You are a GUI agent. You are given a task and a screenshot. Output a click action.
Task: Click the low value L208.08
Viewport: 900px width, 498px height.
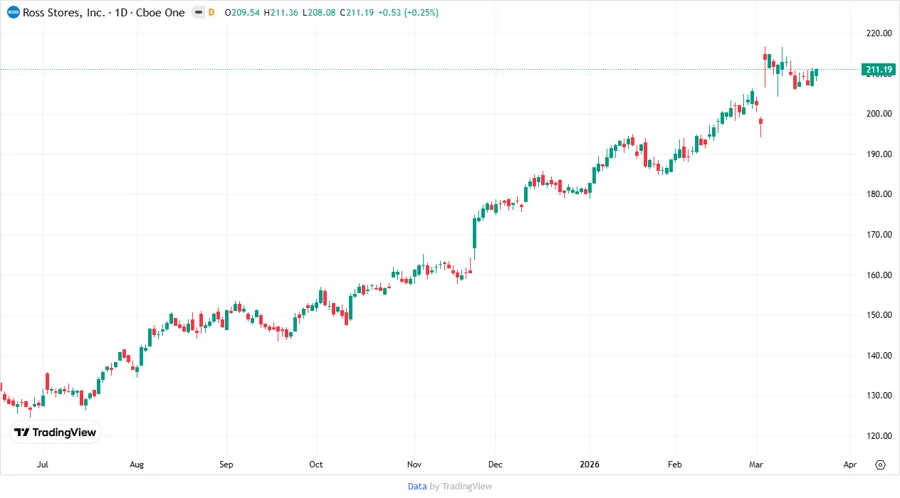click(319, 12)
